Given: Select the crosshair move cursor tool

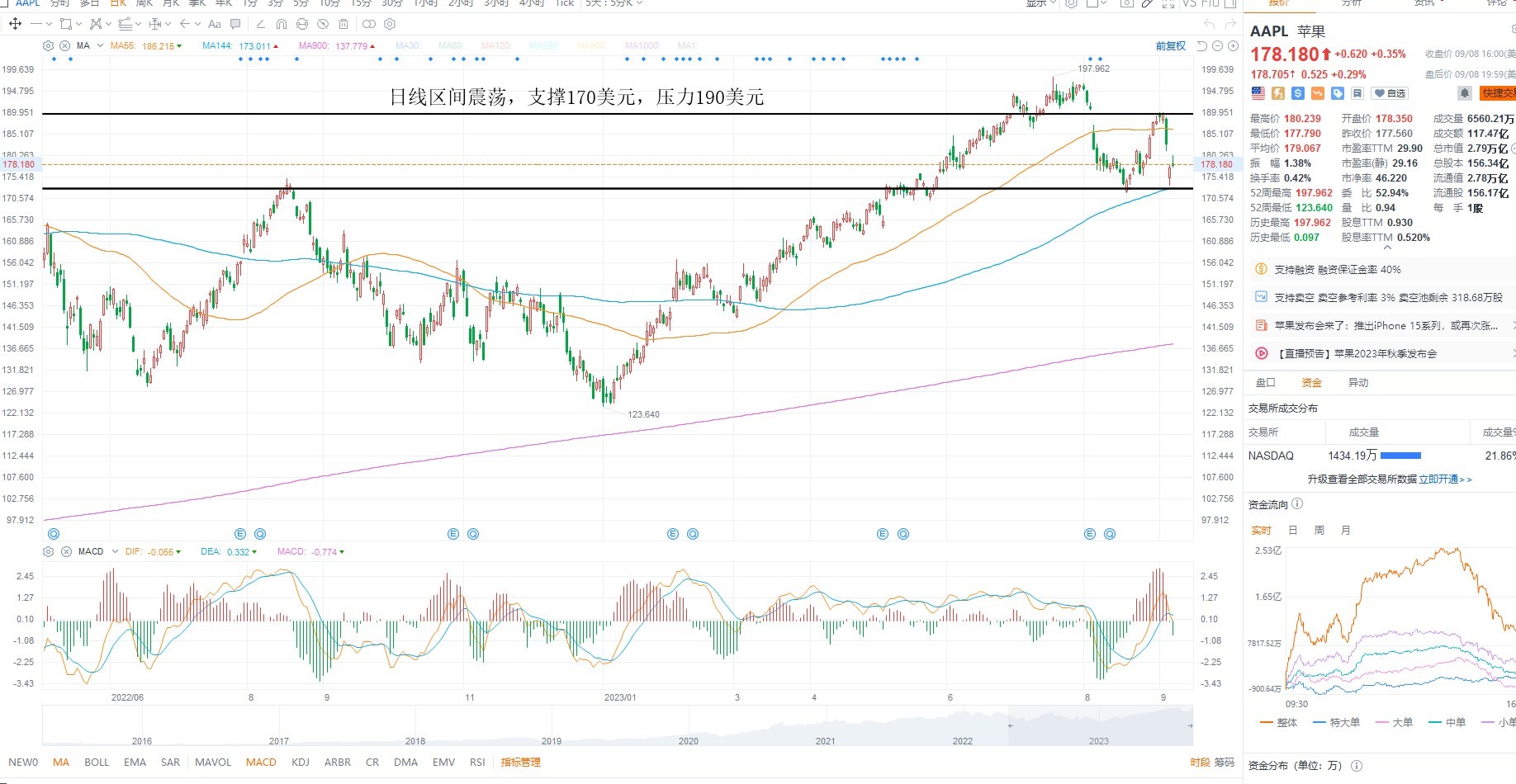Looking at the screenshot, I should (x=15, y=24).
